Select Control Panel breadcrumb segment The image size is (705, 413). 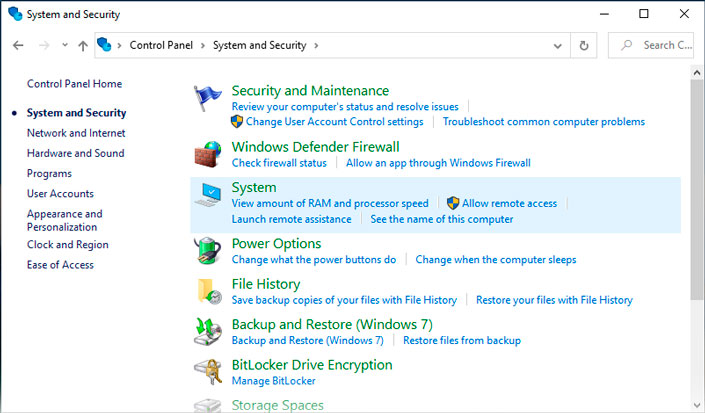click(x=161, y=45)
